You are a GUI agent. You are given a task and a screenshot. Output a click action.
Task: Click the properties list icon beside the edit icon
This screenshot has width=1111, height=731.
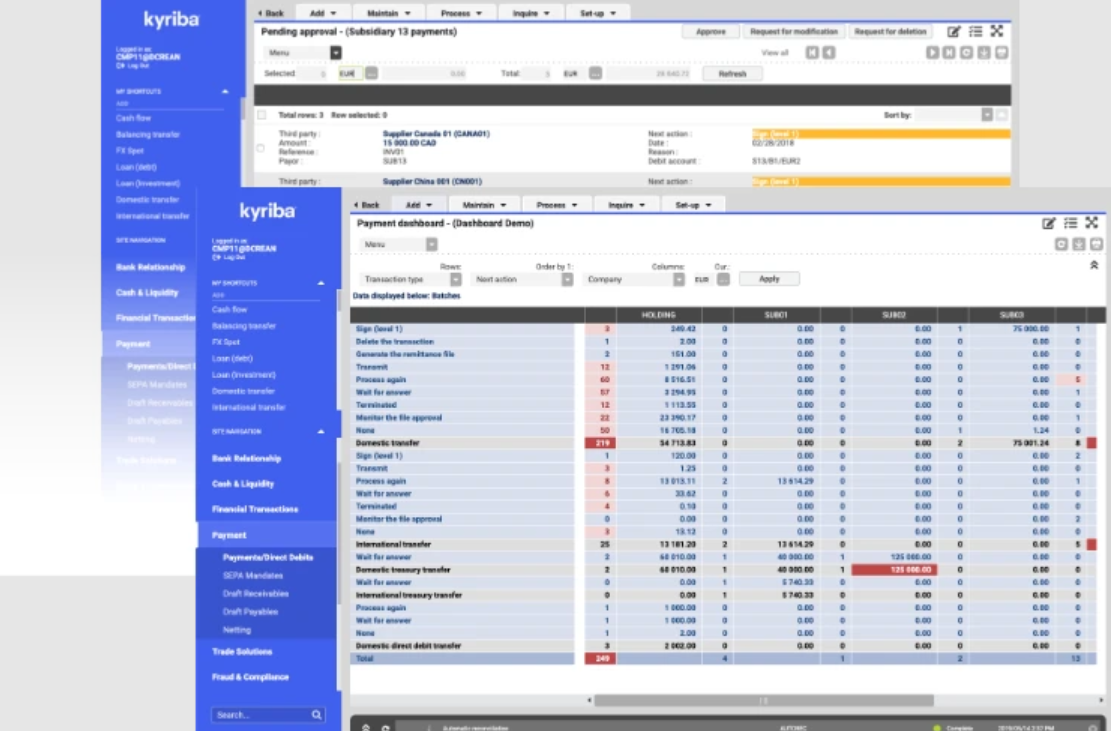pos(1071,223)
